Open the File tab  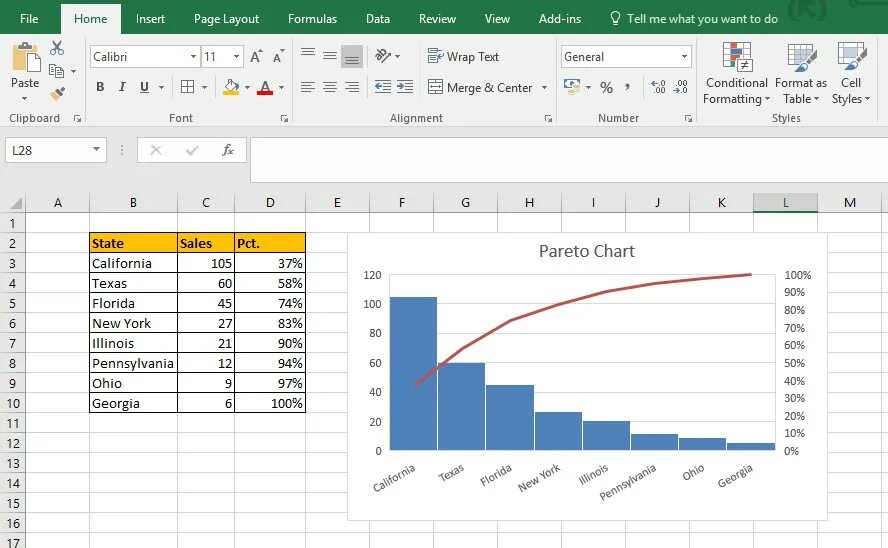click(29, 19)
